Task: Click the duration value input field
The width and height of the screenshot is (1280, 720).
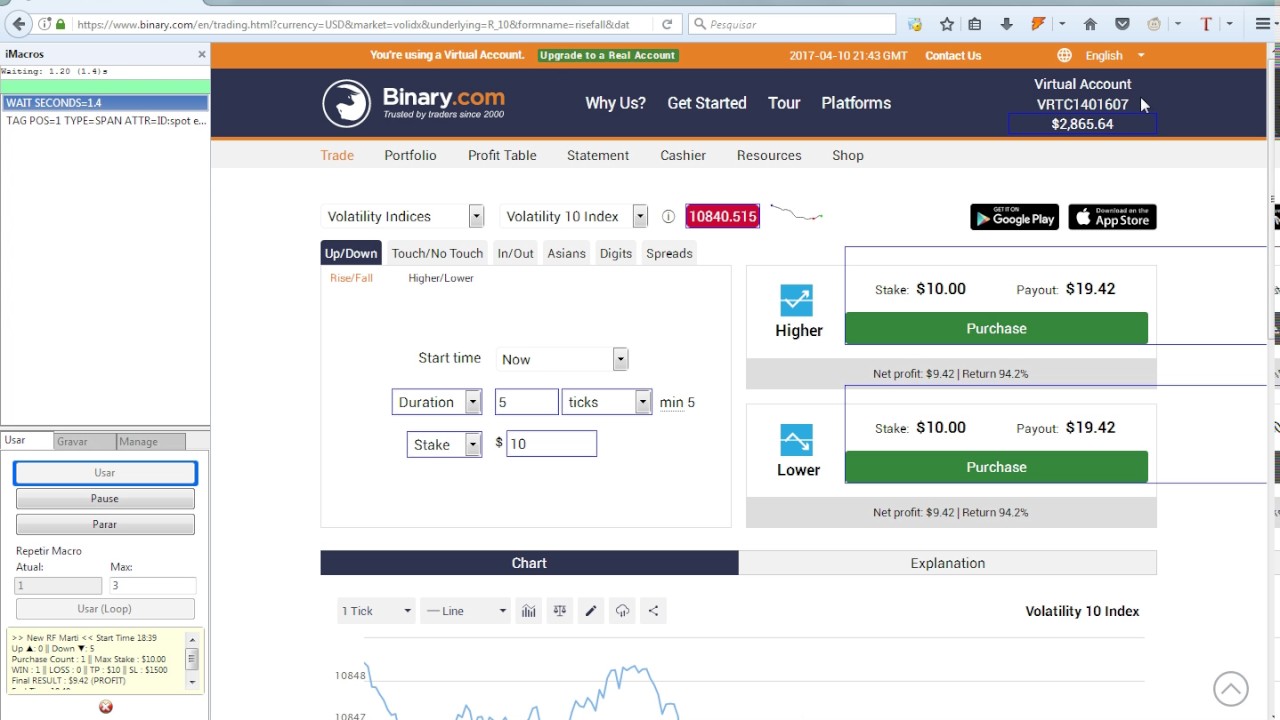Action: click(527, 402)
